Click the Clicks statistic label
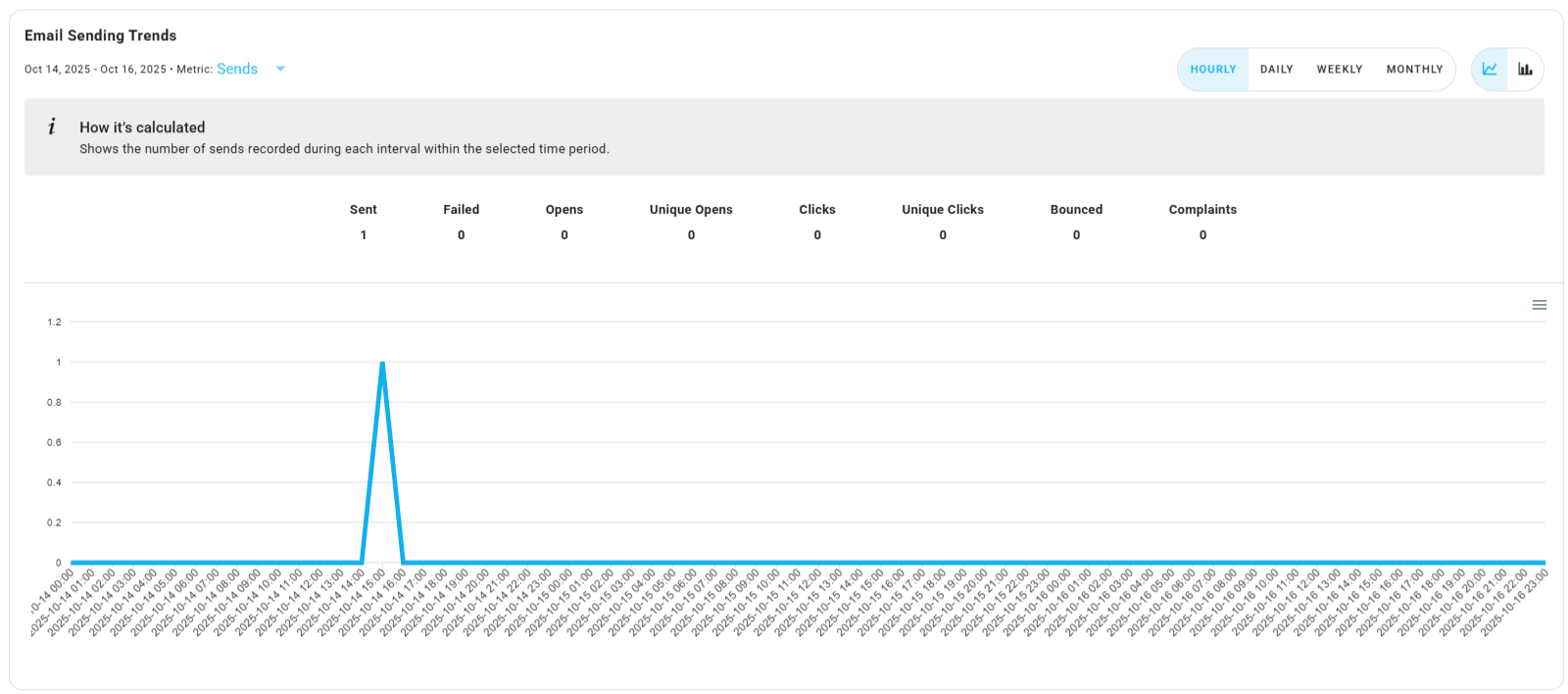This screenshot has height=694, width=1568. [x=816, y=210]
